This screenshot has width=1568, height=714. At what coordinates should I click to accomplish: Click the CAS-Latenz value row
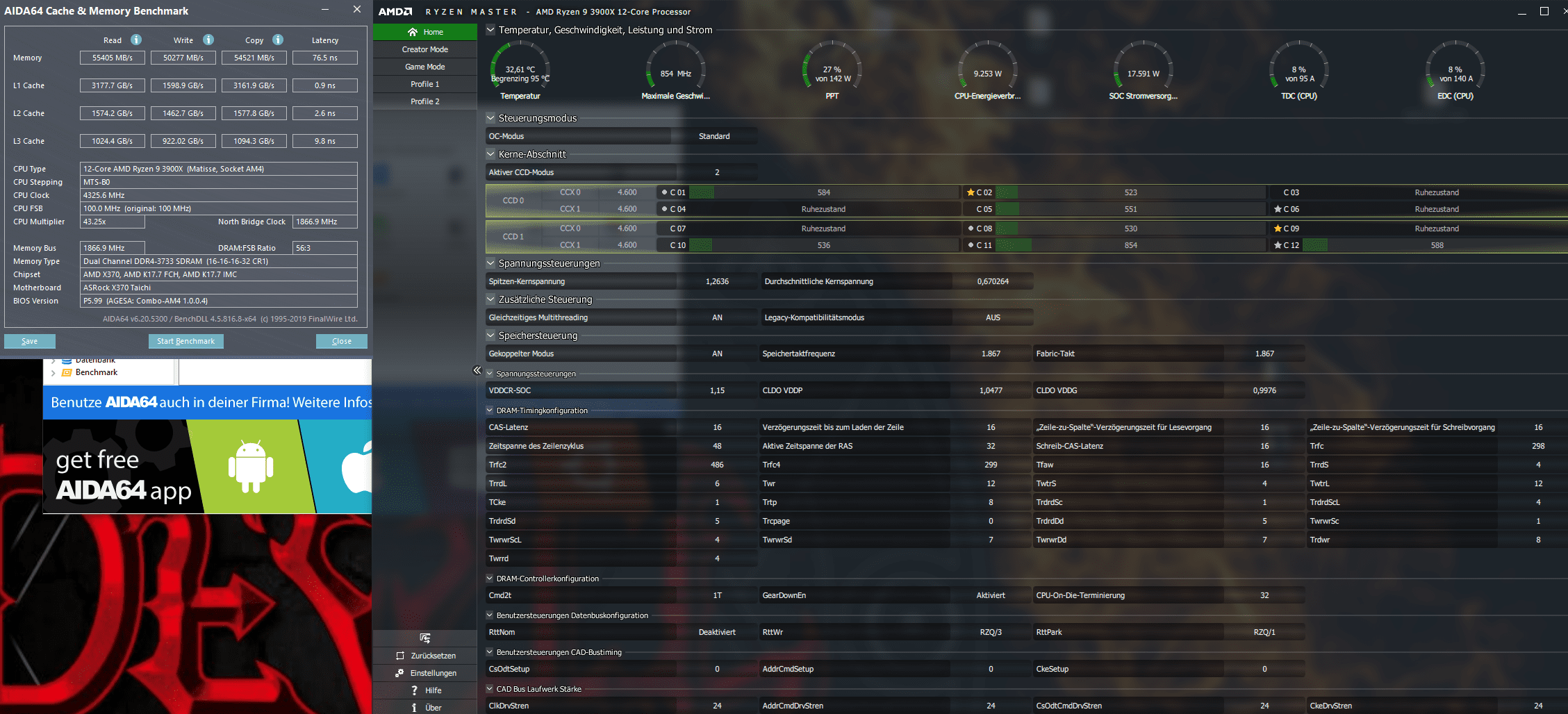622,427
